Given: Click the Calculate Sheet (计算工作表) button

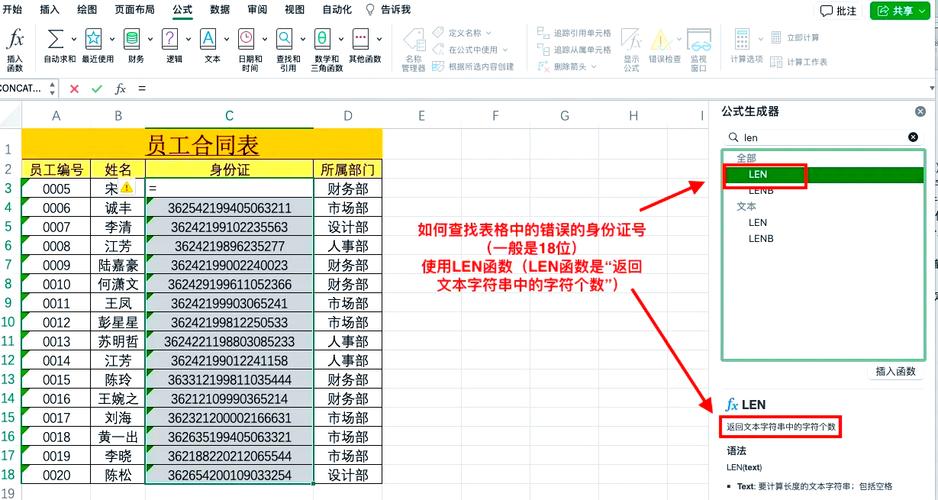Looking at the screenshot, I should 799,62.
